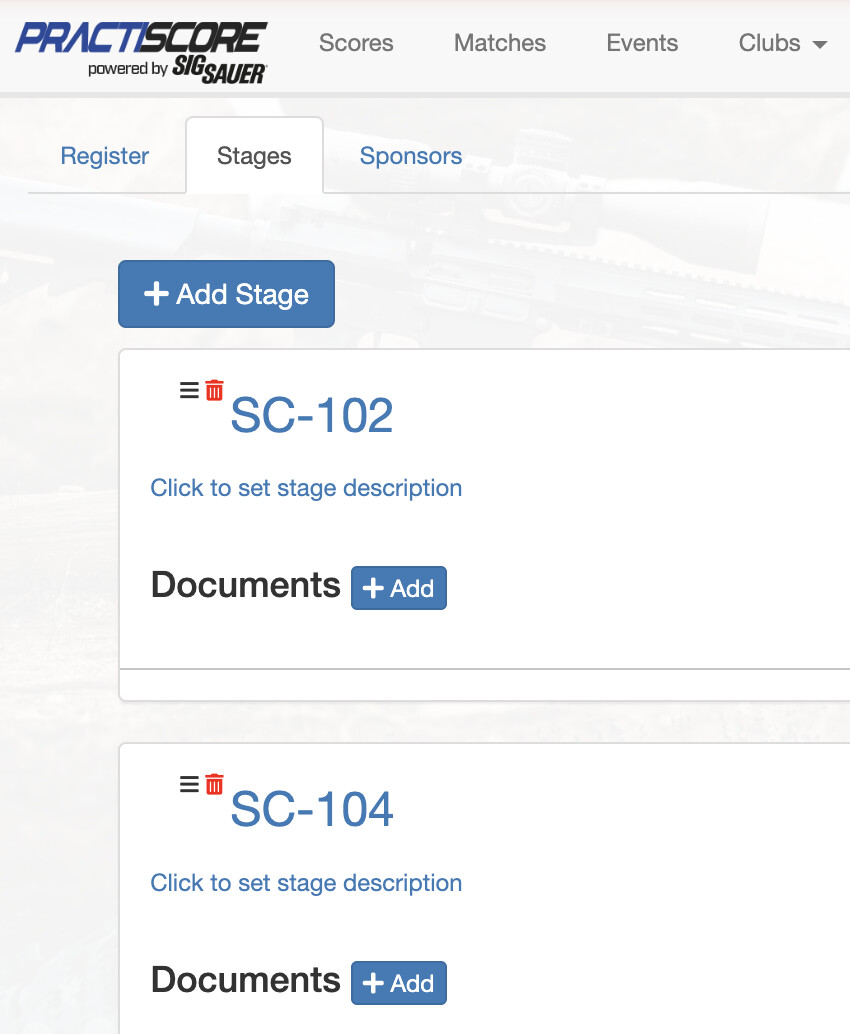Open Events from the top navigation
850x1034 pixels.
click(642, 43)
